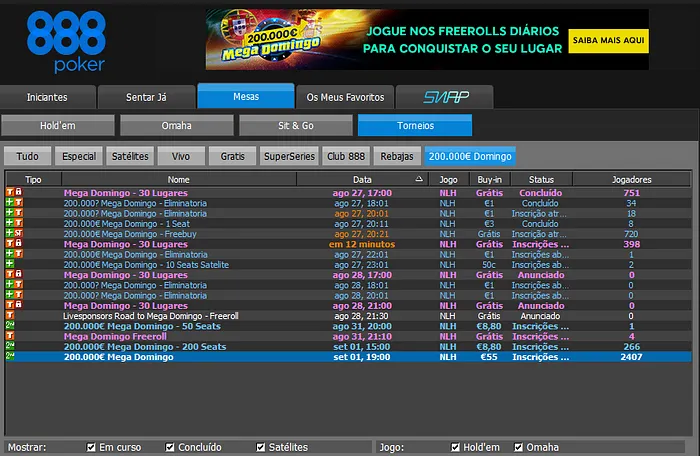Filter tournaments by Club 888
The width and height of the screenshot is (700, 456).
[346, 156]
